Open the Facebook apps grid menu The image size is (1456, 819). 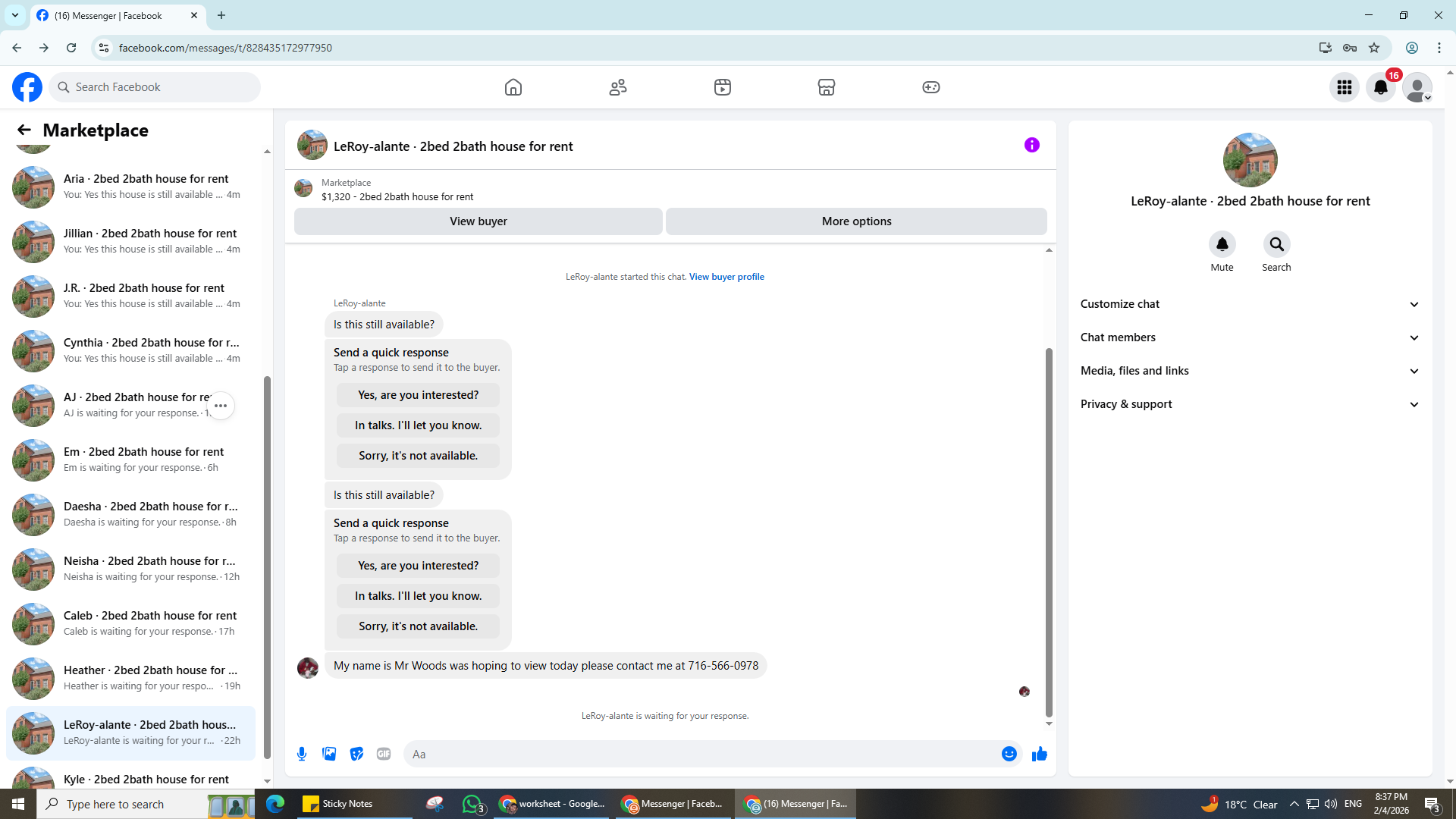click(1345, 87)
